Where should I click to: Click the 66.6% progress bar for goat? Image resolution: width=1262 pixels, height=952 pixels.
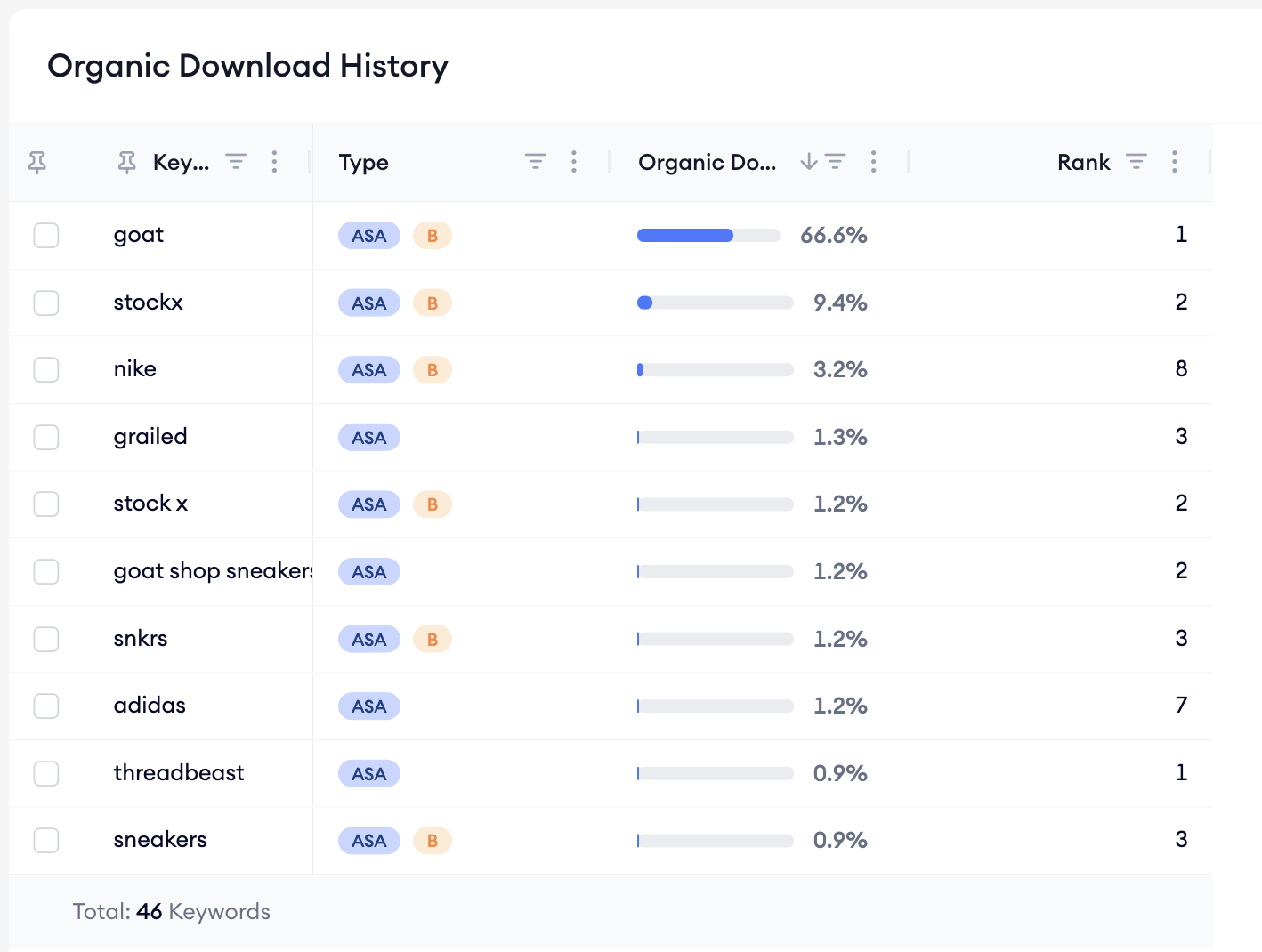[708, 236]
